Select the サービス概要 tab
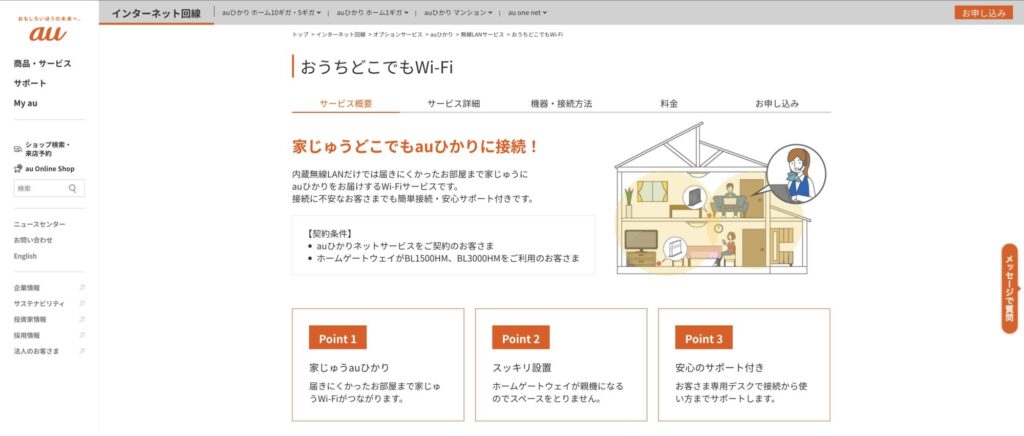 point(345,104)
